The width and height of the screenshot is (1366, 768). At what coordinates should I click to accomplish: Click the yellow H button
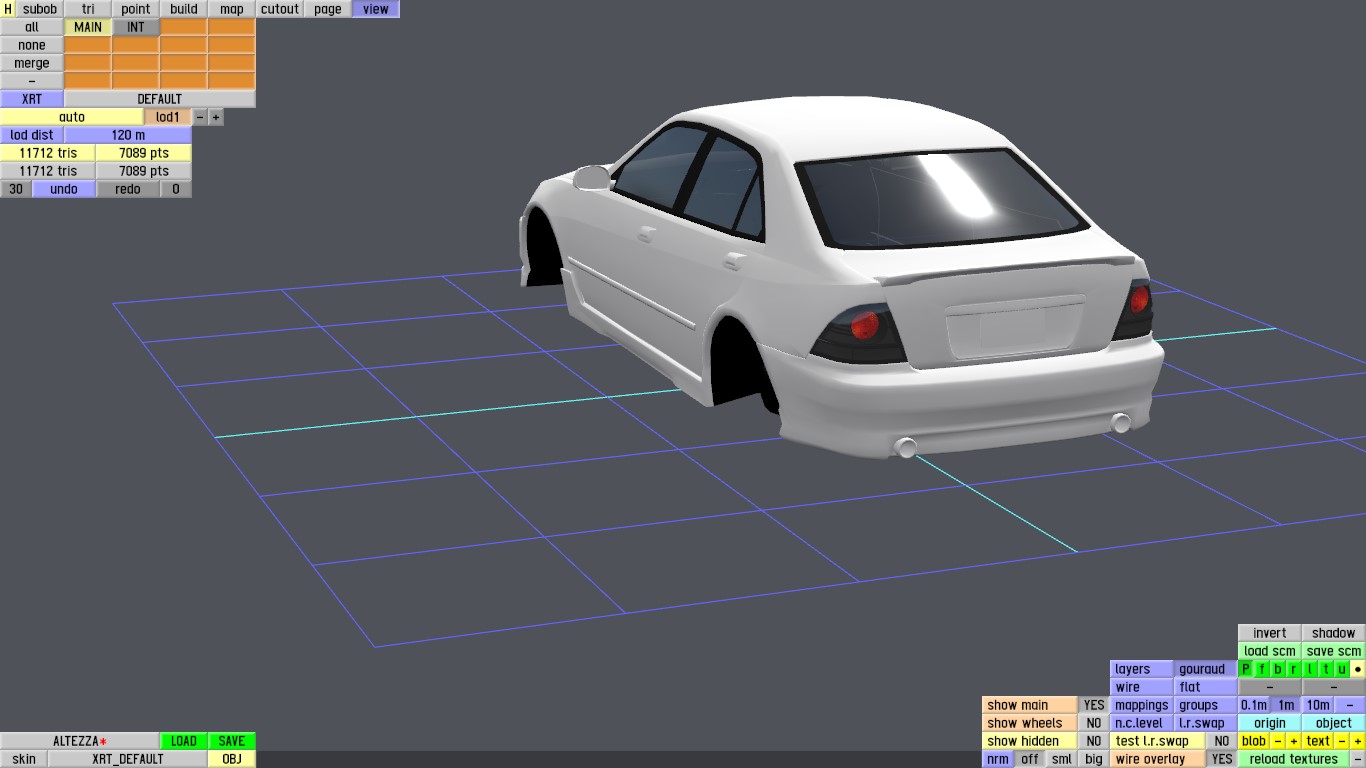click(x=8, y=9)
